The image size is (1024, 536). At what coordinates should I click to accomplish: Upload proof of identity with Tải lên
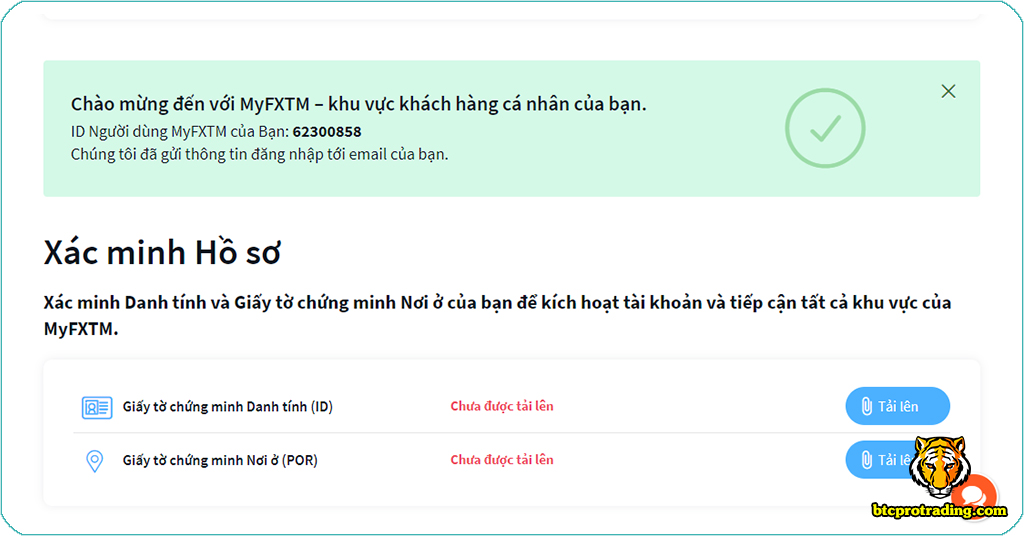click(897, 406)
